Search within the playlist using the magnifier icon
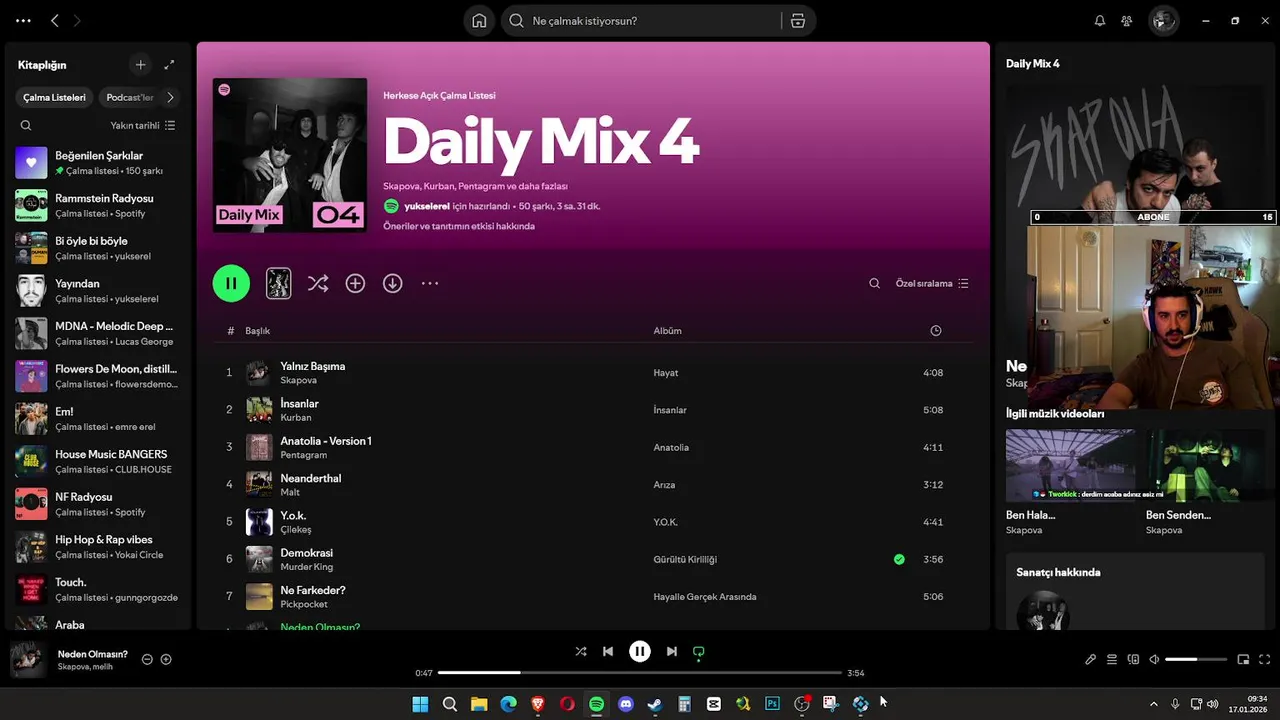Image resolution: width=1280 pixels, height=720 pixels. [x=874, y=283]
